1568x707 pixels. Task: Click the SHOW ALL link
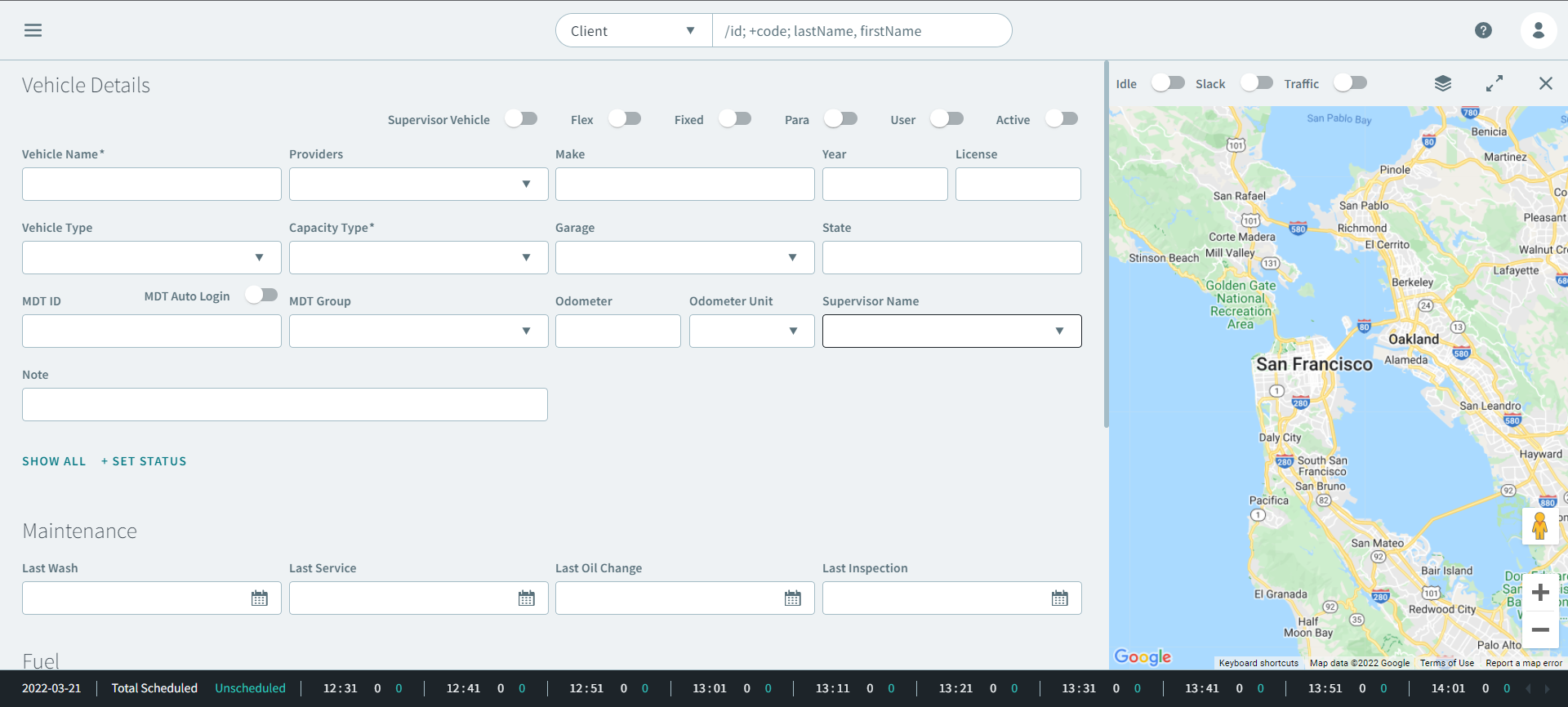54,461
